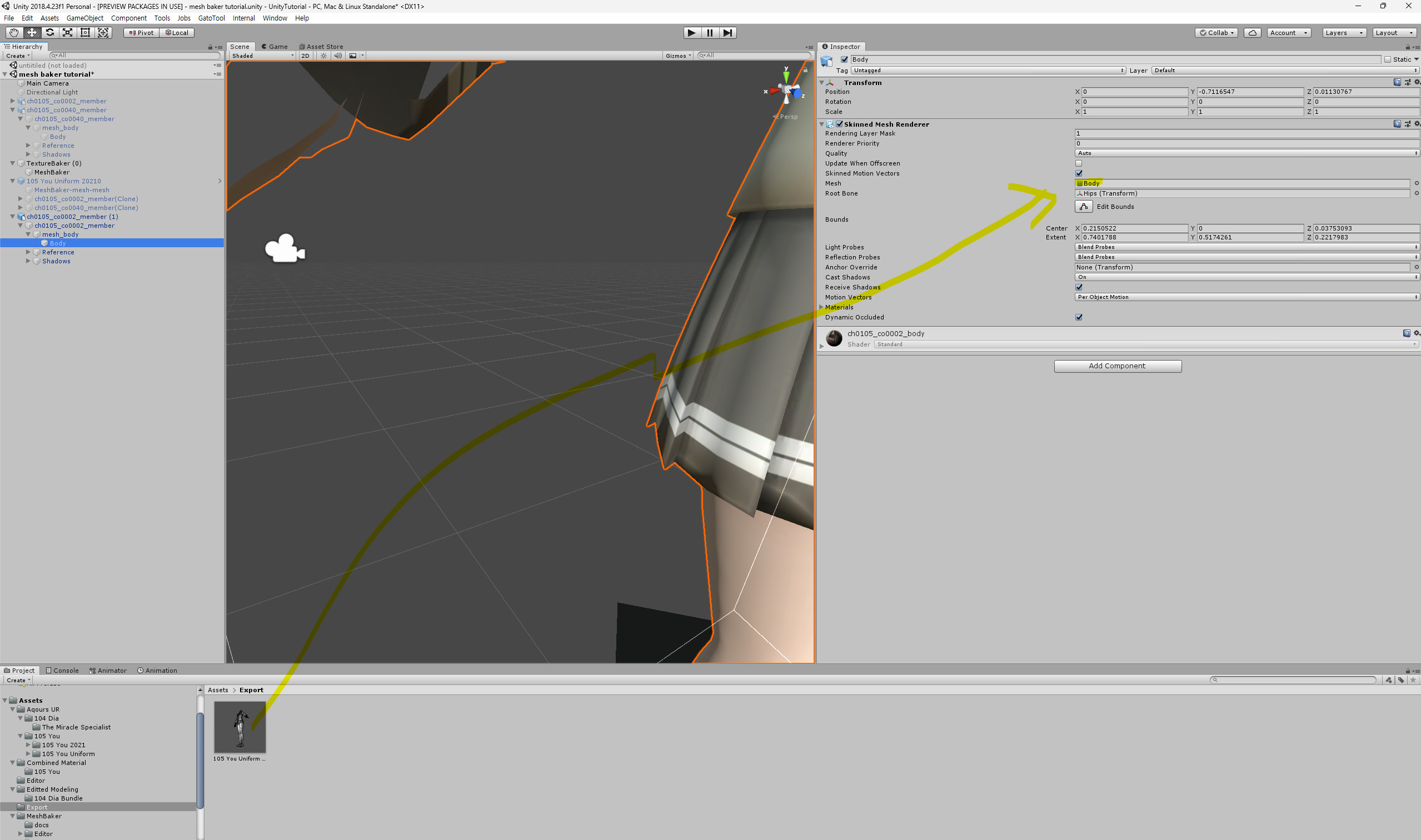Open the Cast Shadows dropdown
Image resolution: width=1421 pixels, height=840 pixels.
pyautogui.click(x=1246, y=277)
